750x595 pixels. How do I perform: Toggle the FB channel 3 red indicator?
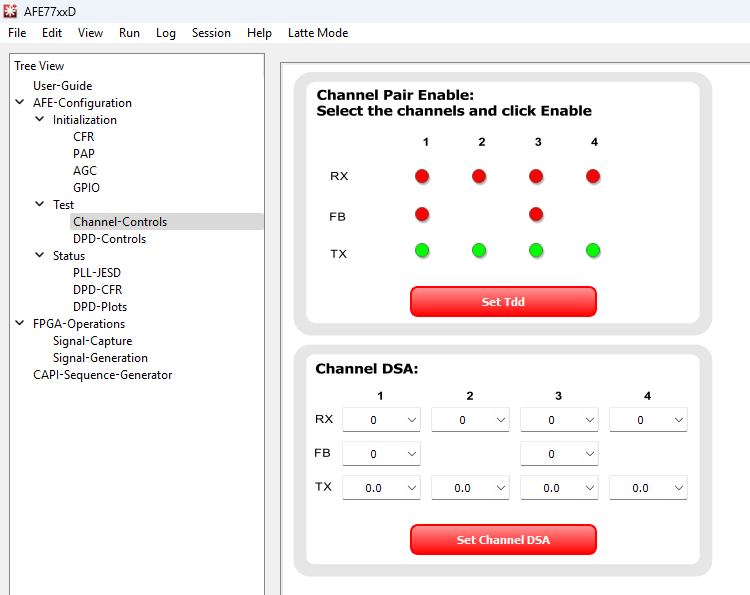point(536,214)
